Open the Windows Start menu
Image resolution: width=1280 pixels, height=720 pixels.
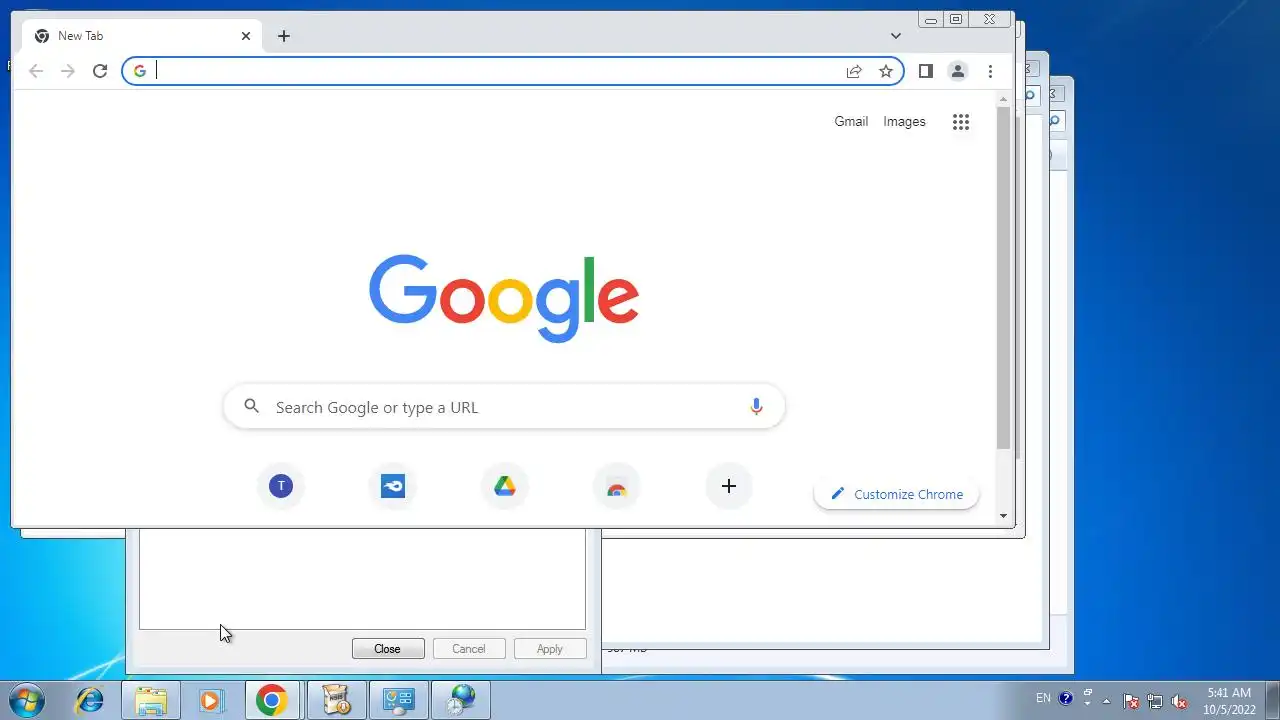coord(27,700)
